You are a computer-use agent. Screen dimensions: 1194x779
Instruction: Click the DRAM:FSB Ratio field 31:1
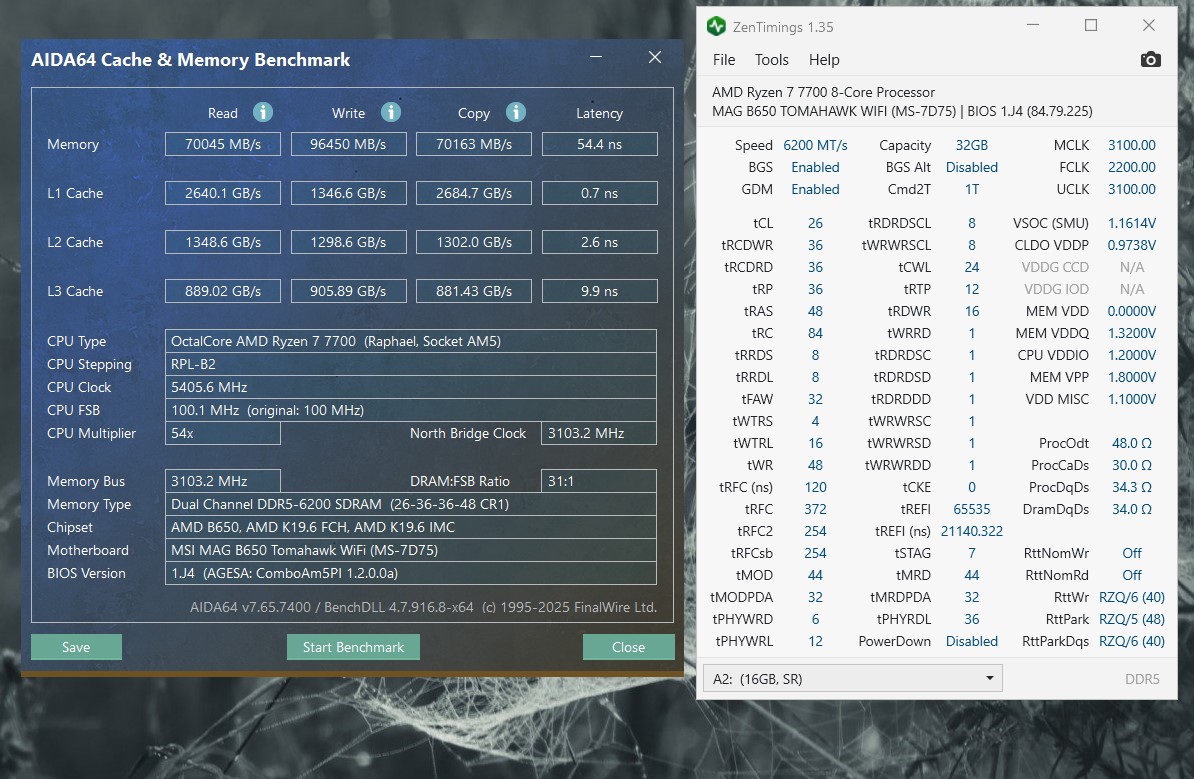point(599,481)
